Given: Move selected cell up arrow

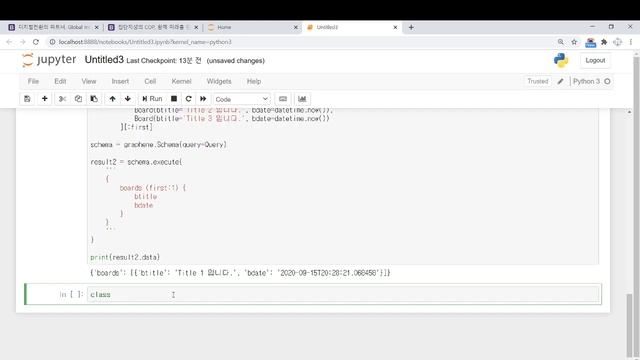Looking at the screenshot, I should pos(112,99).
